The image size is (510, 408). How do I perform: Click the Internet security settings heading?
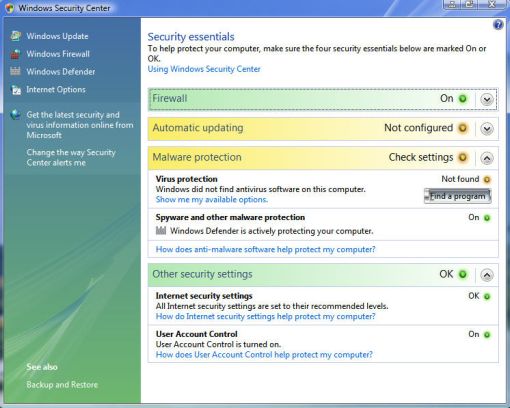tap(204, 296)
